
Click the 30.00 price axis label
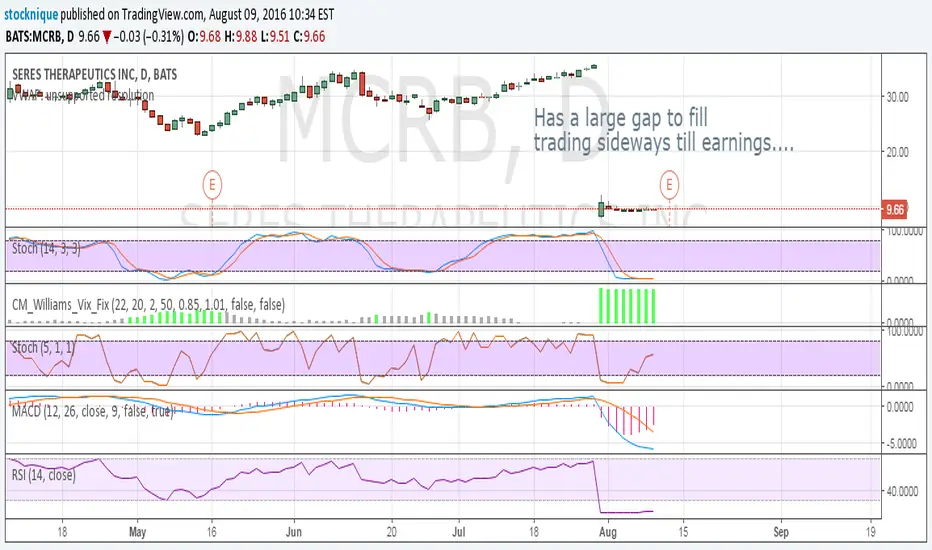[897, 97]
